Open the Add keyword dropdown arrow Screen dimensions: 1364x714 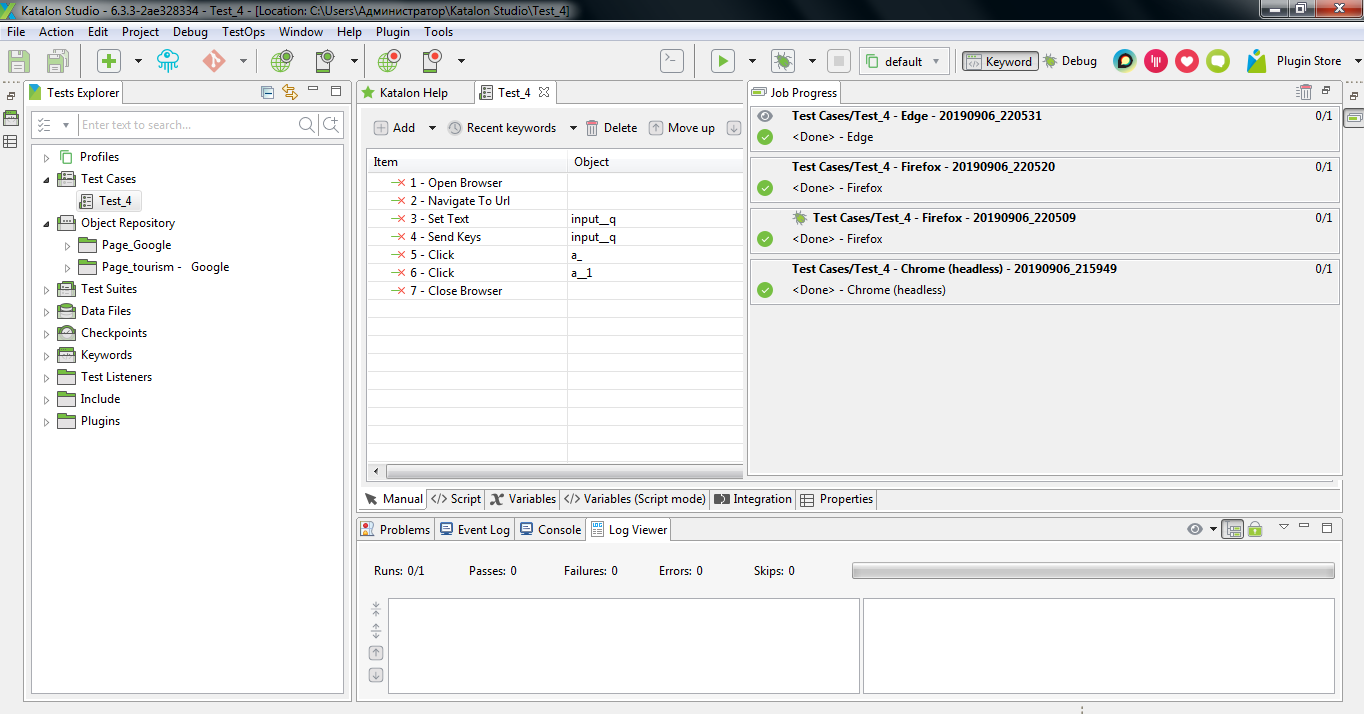tap(433, 128)
